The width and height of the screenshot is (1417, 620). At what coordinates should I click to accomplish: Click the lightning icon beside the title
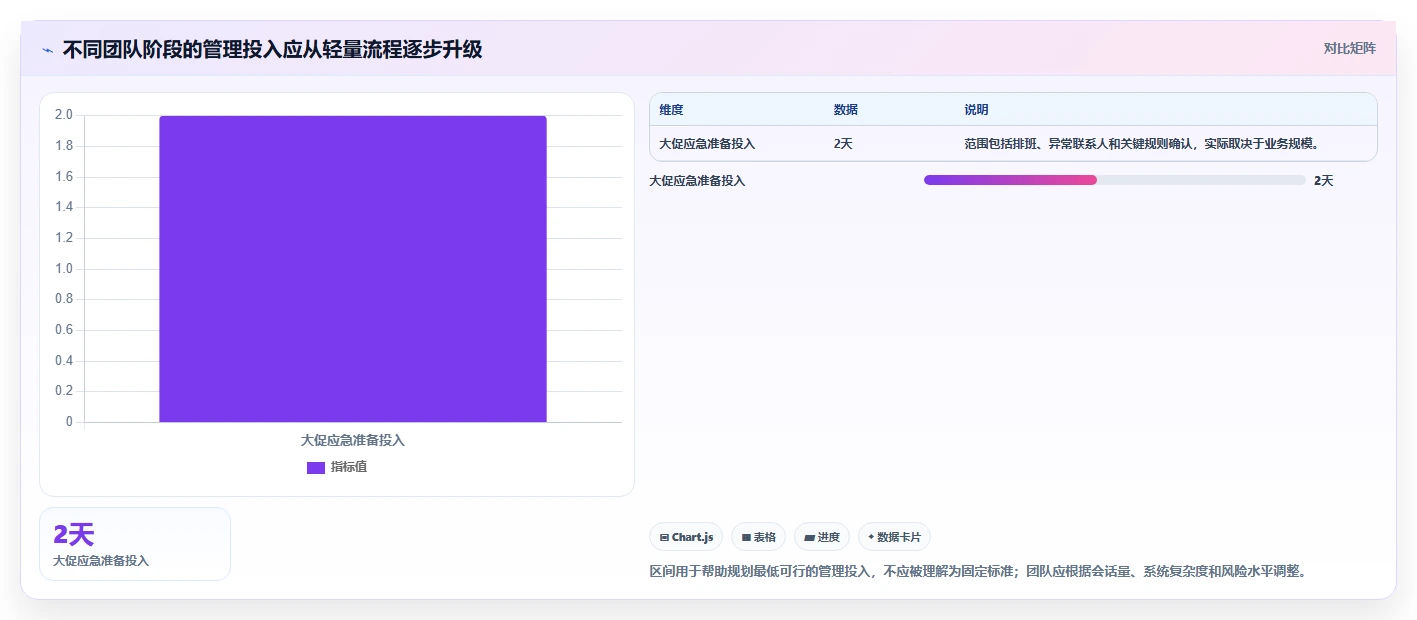[x=48, y=50]
